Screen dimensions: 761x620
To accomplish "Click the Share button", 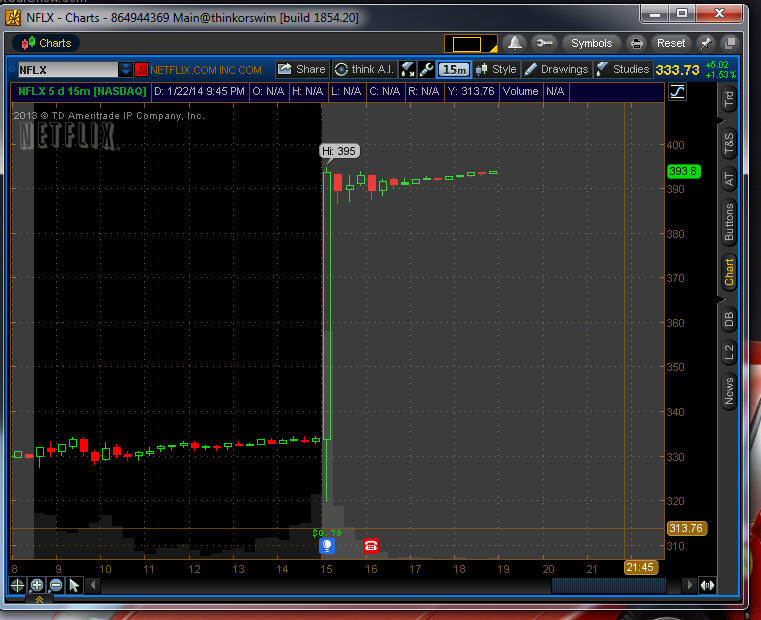I will 302,69.
